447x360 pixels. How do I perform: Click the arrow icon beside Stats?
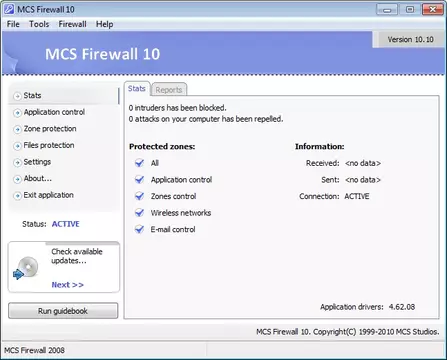coord(17,96)
